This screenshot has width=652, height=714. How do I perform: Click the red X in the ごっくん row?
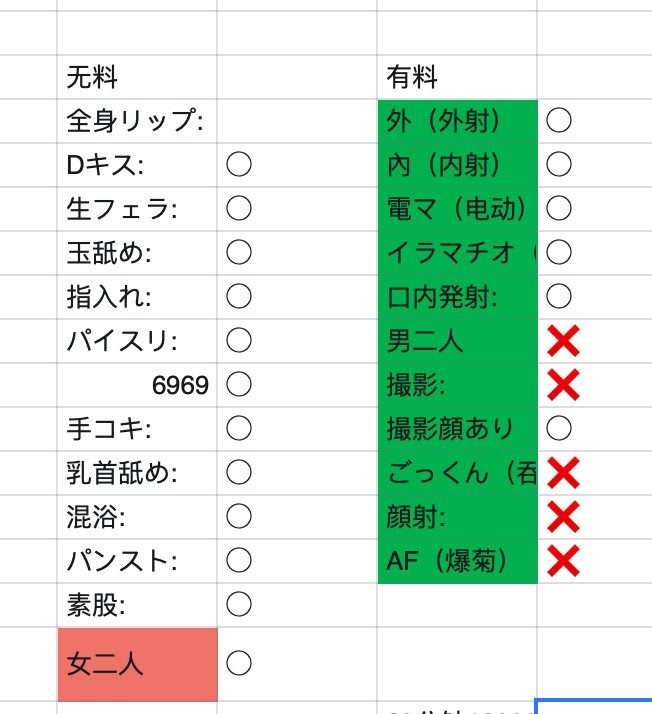(x=563, y=473)
